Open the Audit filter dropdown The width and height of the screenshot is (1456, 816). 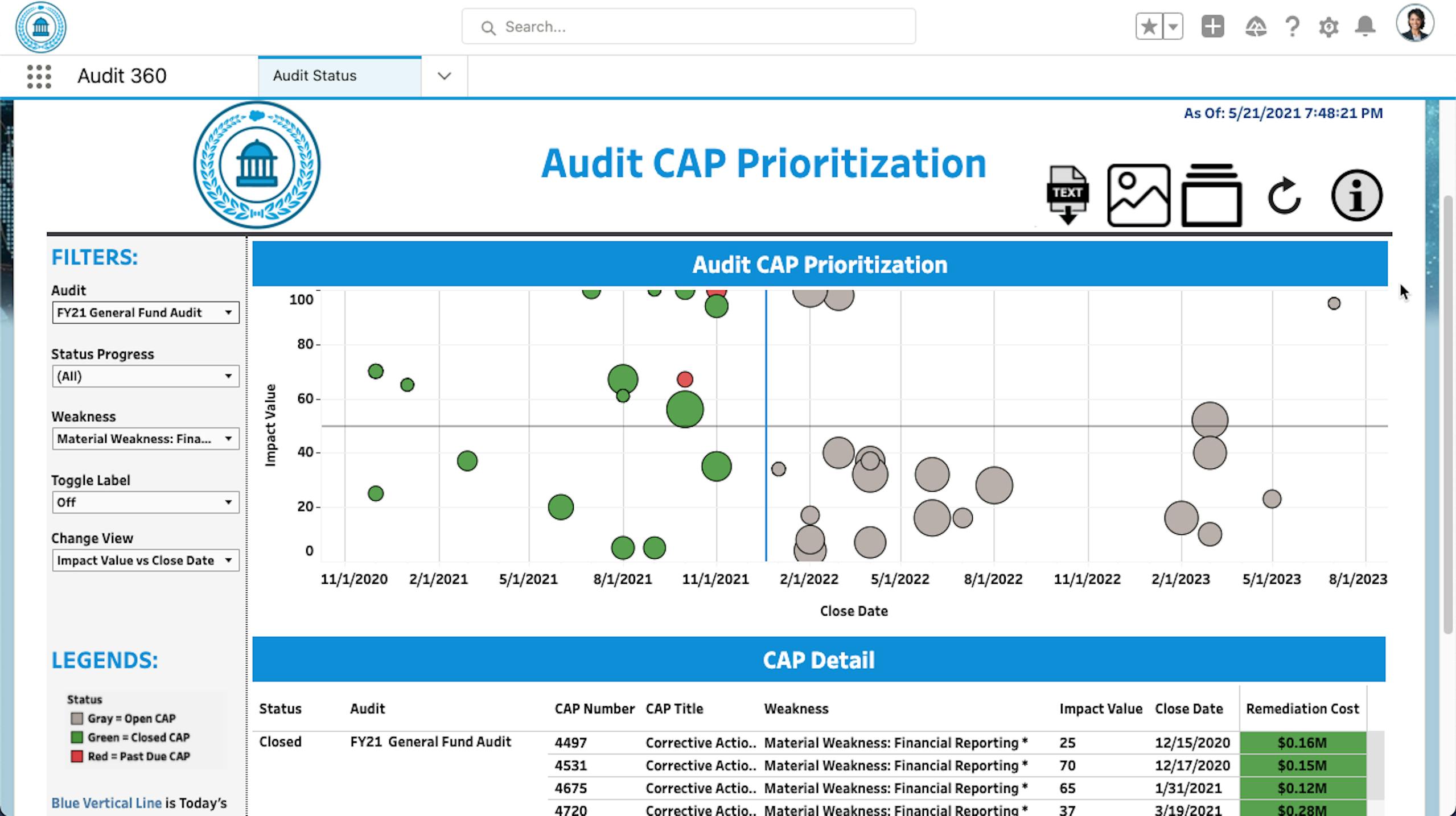145,312
